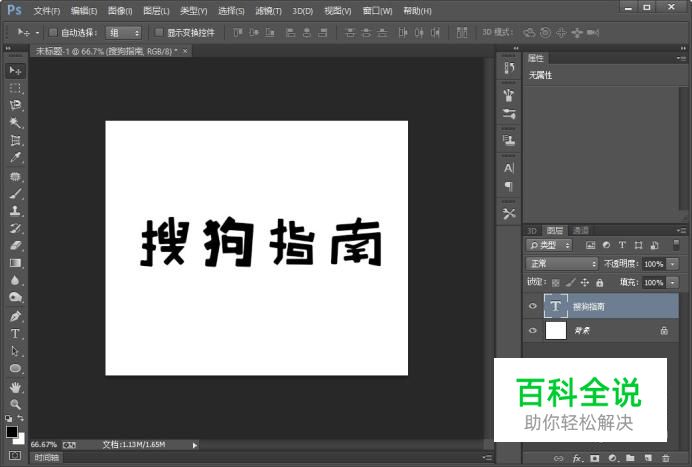Click the 搜狗指南 layer T thumbnail
Viewport: 692px width, 467px height.
[556, 306]
